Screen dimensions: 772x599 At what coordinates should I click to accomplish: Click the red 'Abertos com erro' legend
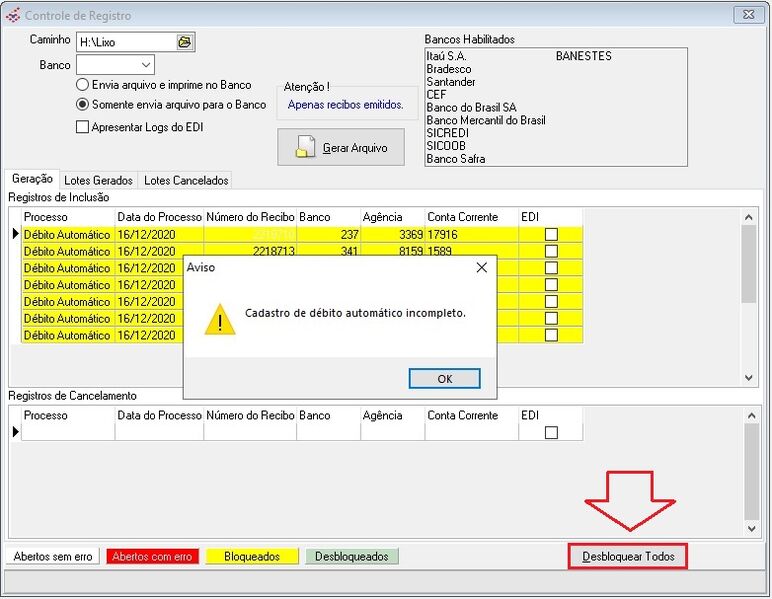(x=154, y=556)
